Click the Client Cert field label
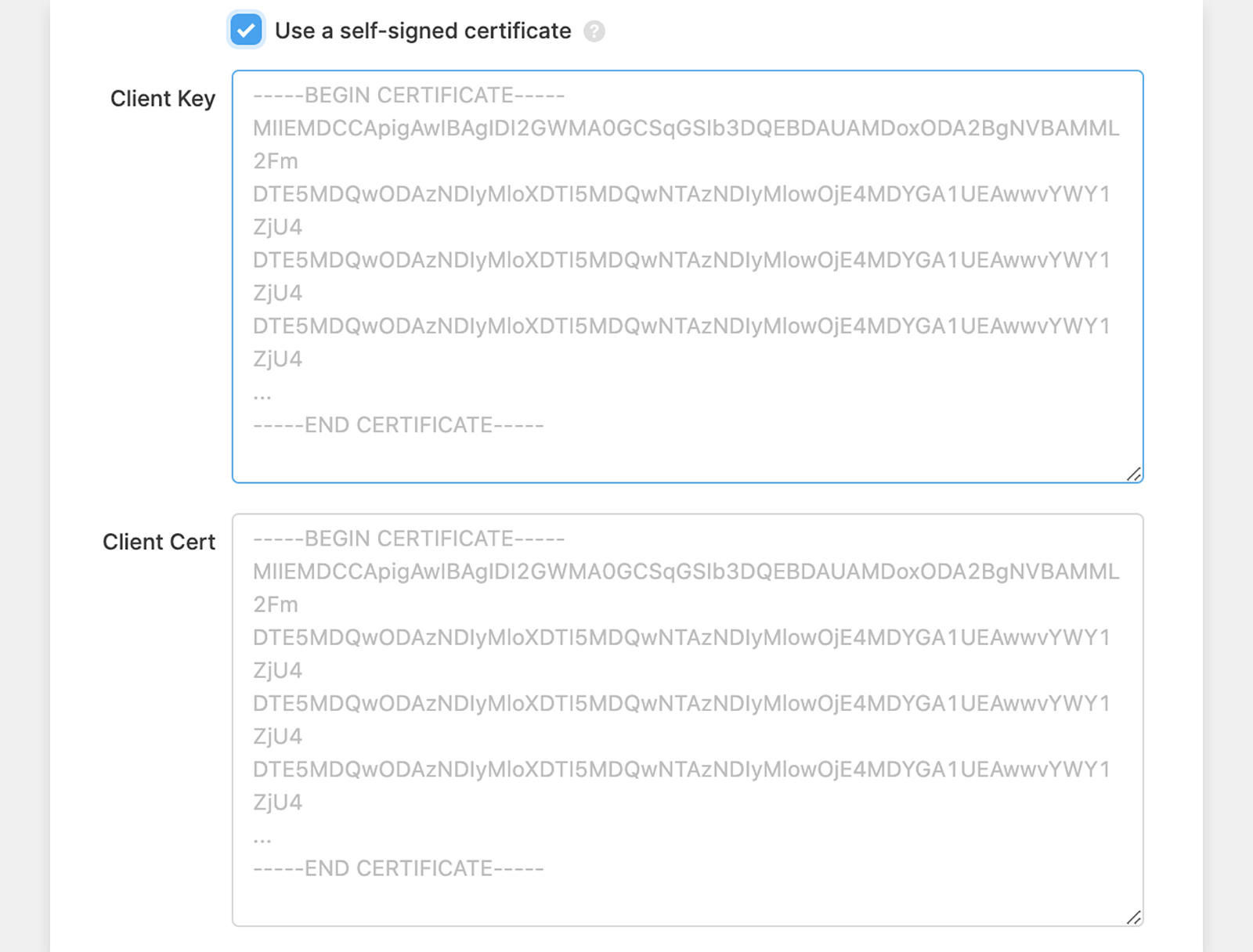Image resolution: width=1253 pixels, height=952 pixels. pos(158,542)
